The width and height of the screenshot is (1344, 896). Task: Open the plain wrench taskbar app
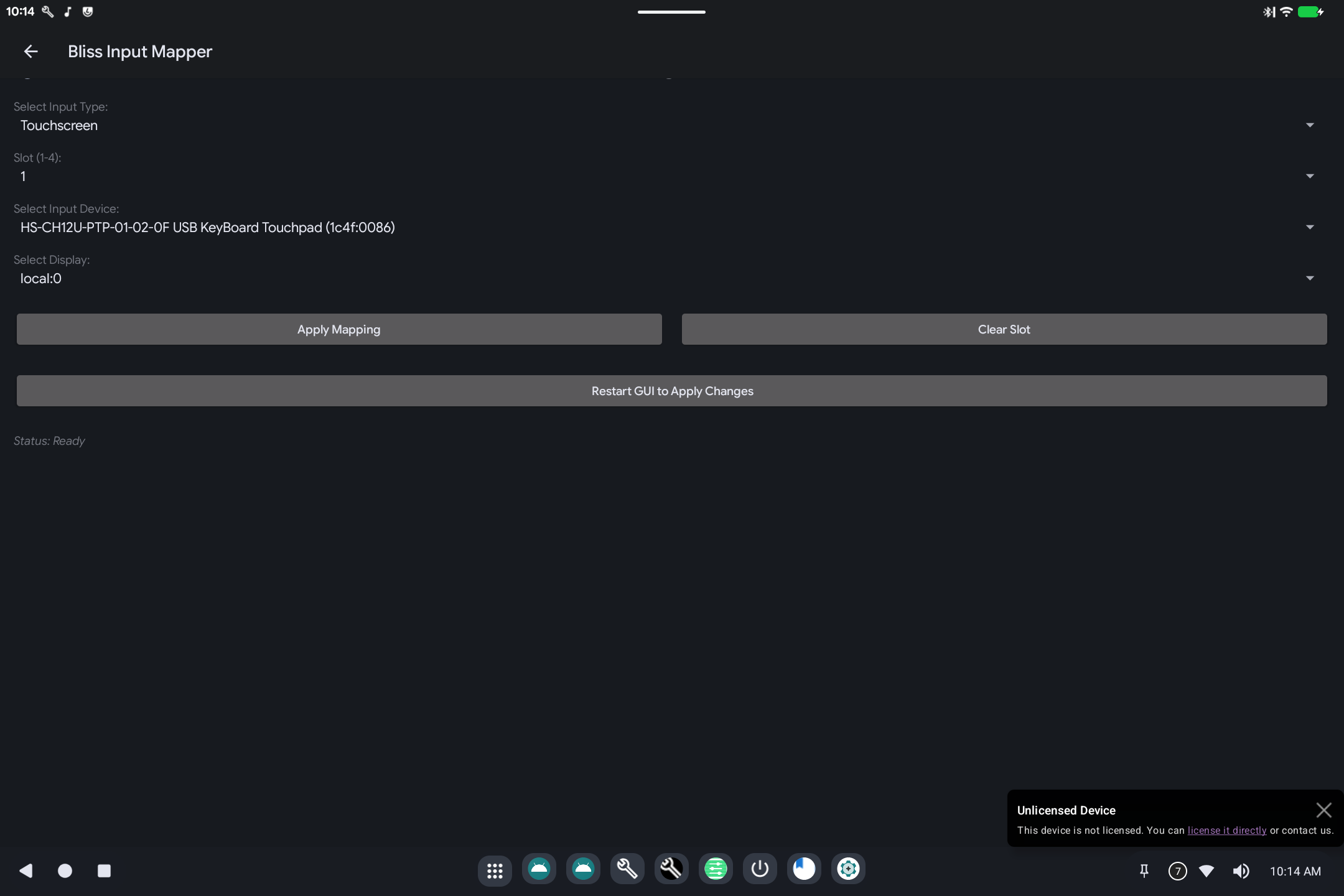[x=627, y=870]
